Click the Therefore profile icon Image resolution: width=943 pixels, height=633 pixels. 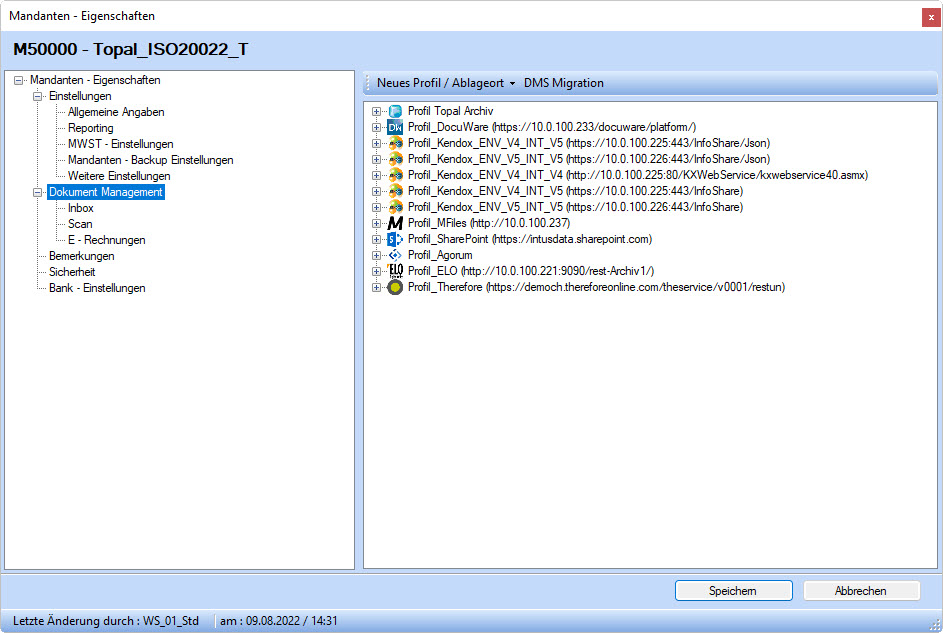pyautogui.click(x=395, y=288)
